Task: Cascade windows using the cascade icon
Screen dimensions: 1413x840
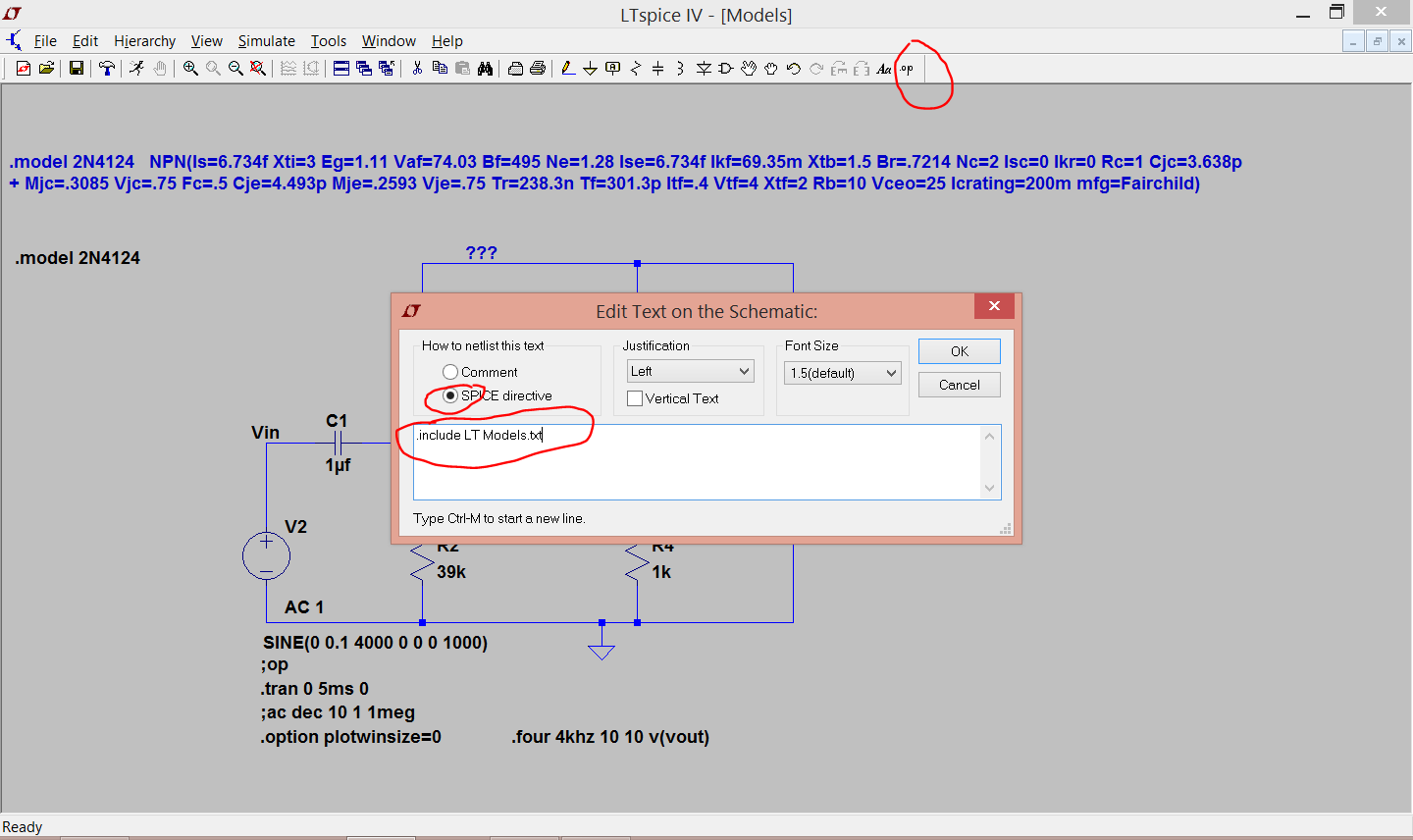Action: tap(364, 69)
